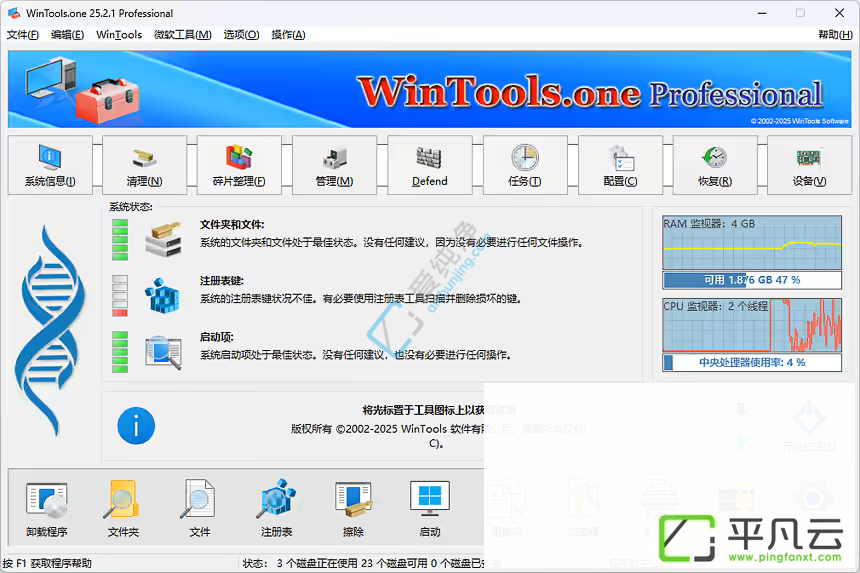
Task: Click the RAM 可用 memory bar
Action: [x=752, y=280]
